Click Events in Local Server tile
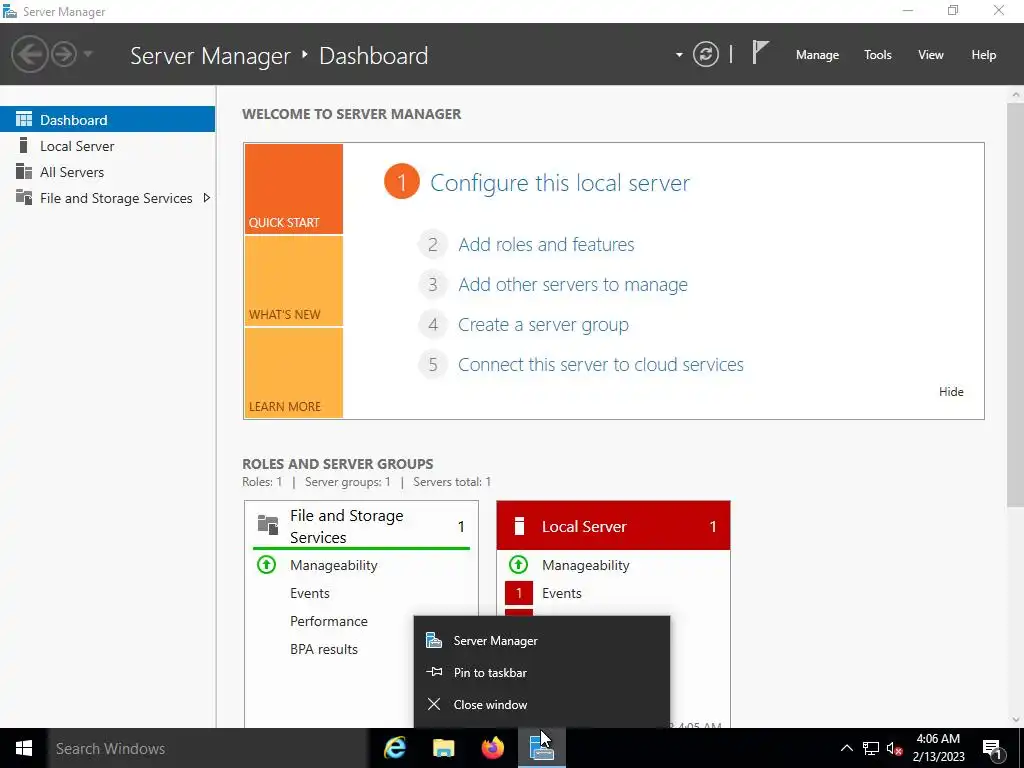The image size is (1024, 768). pos(562,593)
